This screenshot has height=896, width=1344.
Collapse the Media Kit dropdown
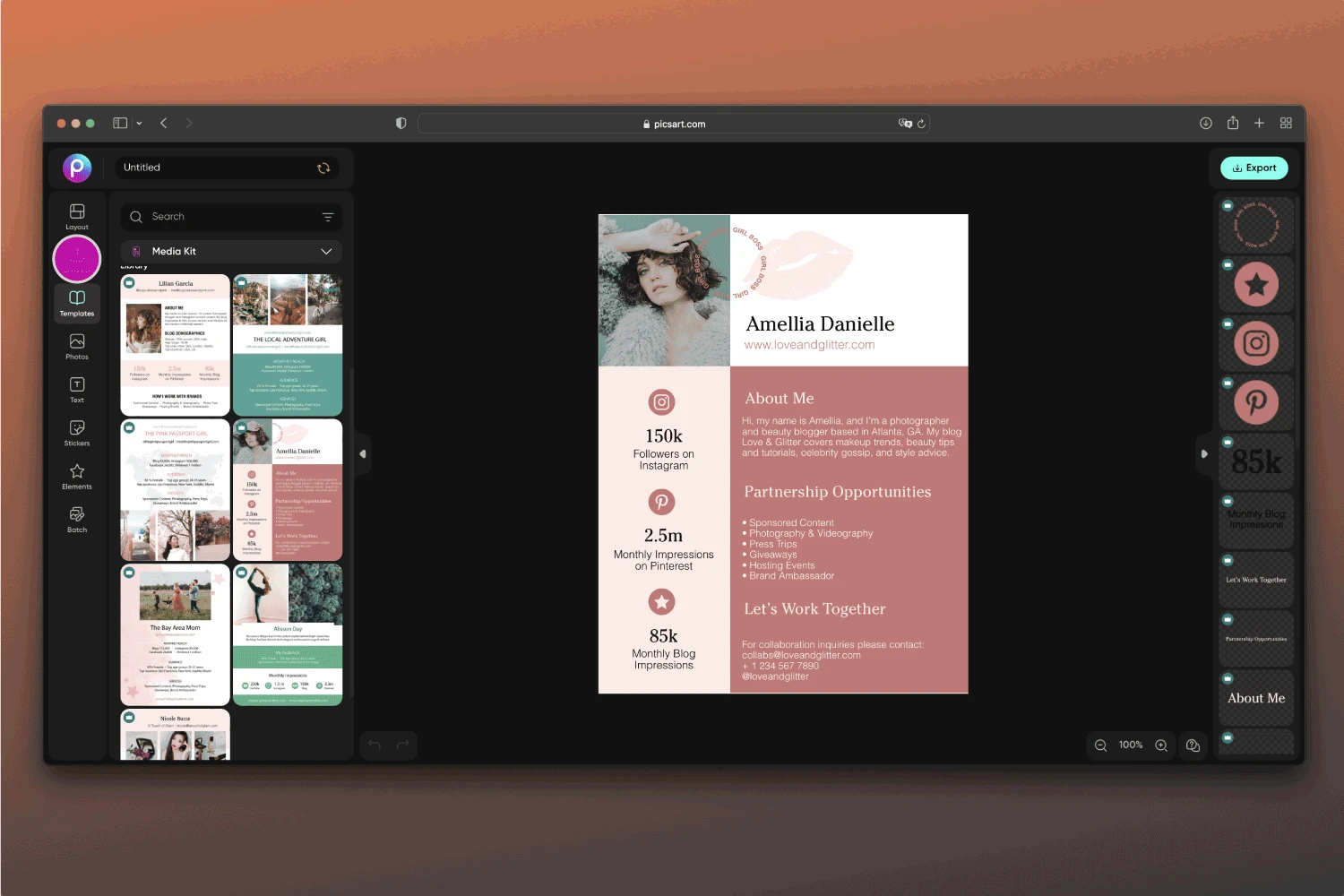(x=326, y=251)
